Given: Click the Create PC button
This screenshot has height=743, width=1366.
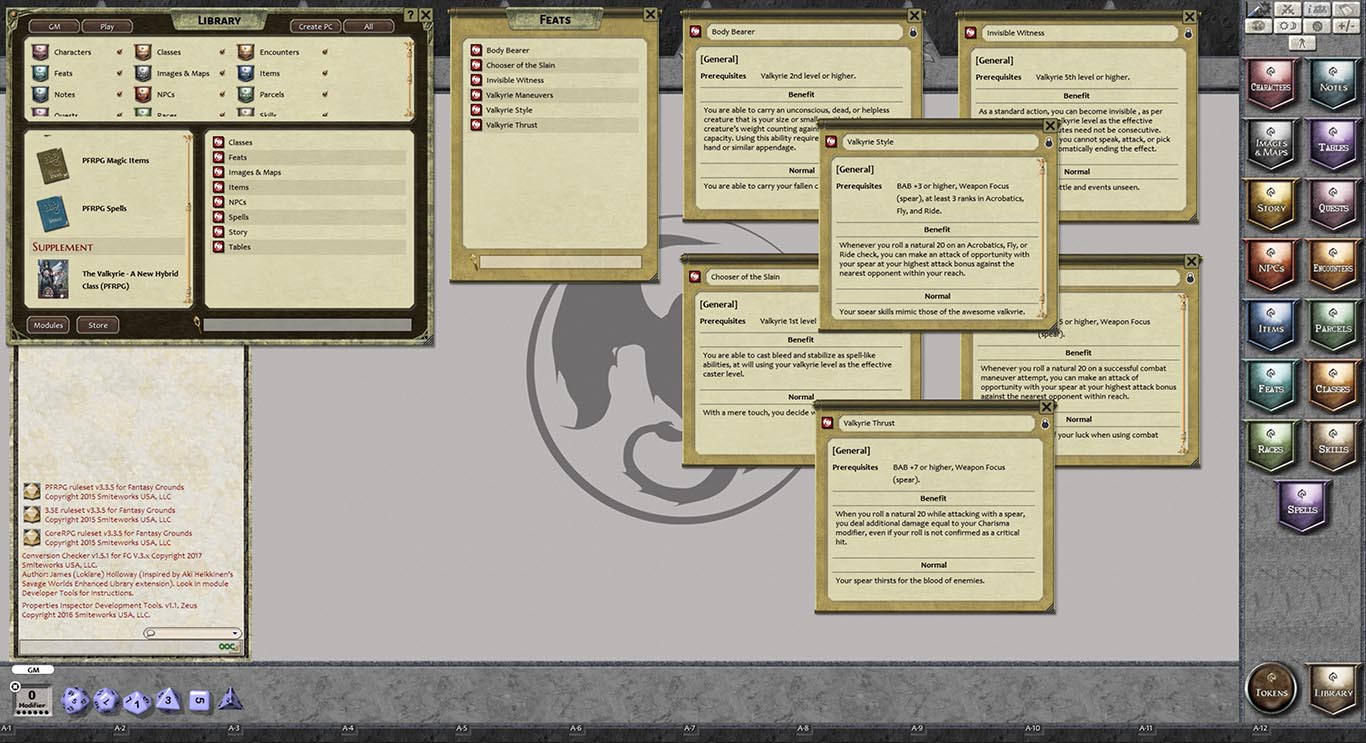Looking at the screenshot, I should [x=315, y=26].
